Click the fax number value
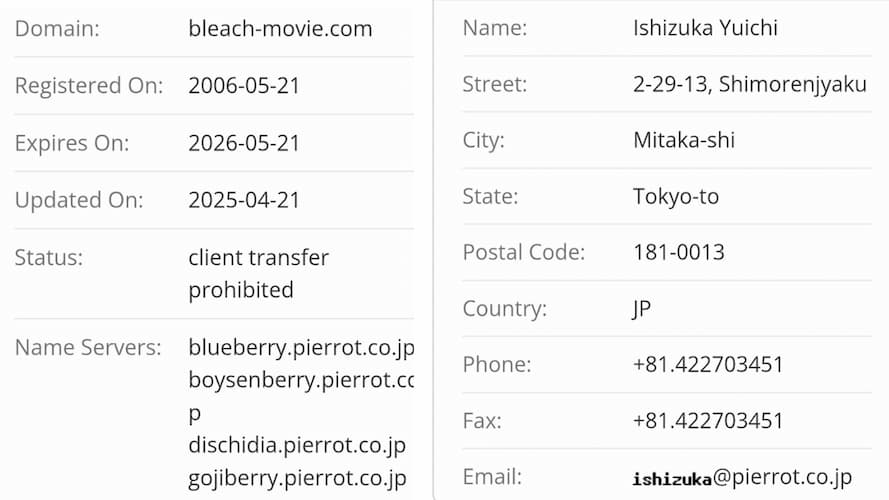889x500 pixels. [708, 421]
